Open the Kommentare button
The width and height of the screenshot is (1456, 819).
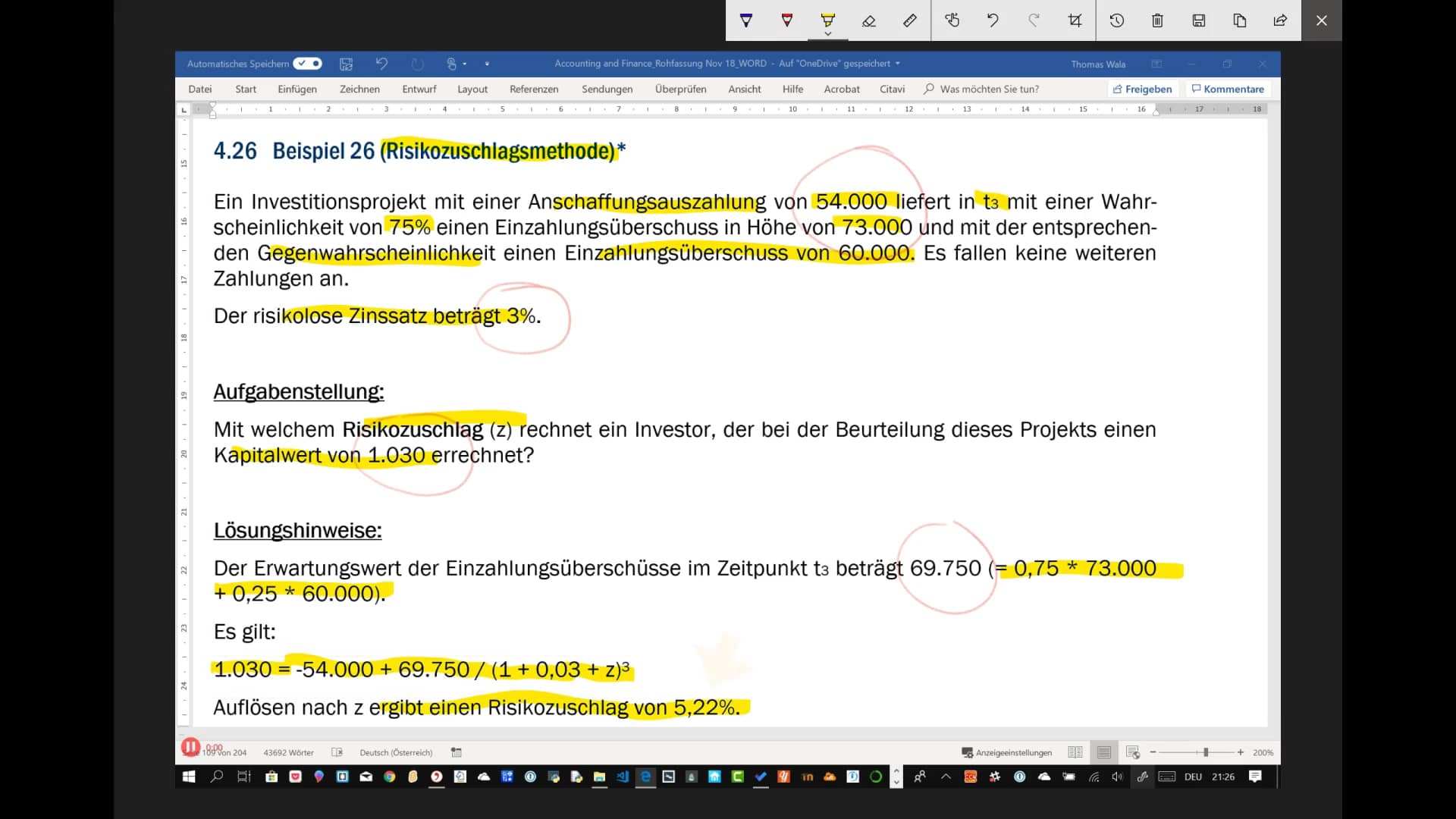[x=1228, y=89]
